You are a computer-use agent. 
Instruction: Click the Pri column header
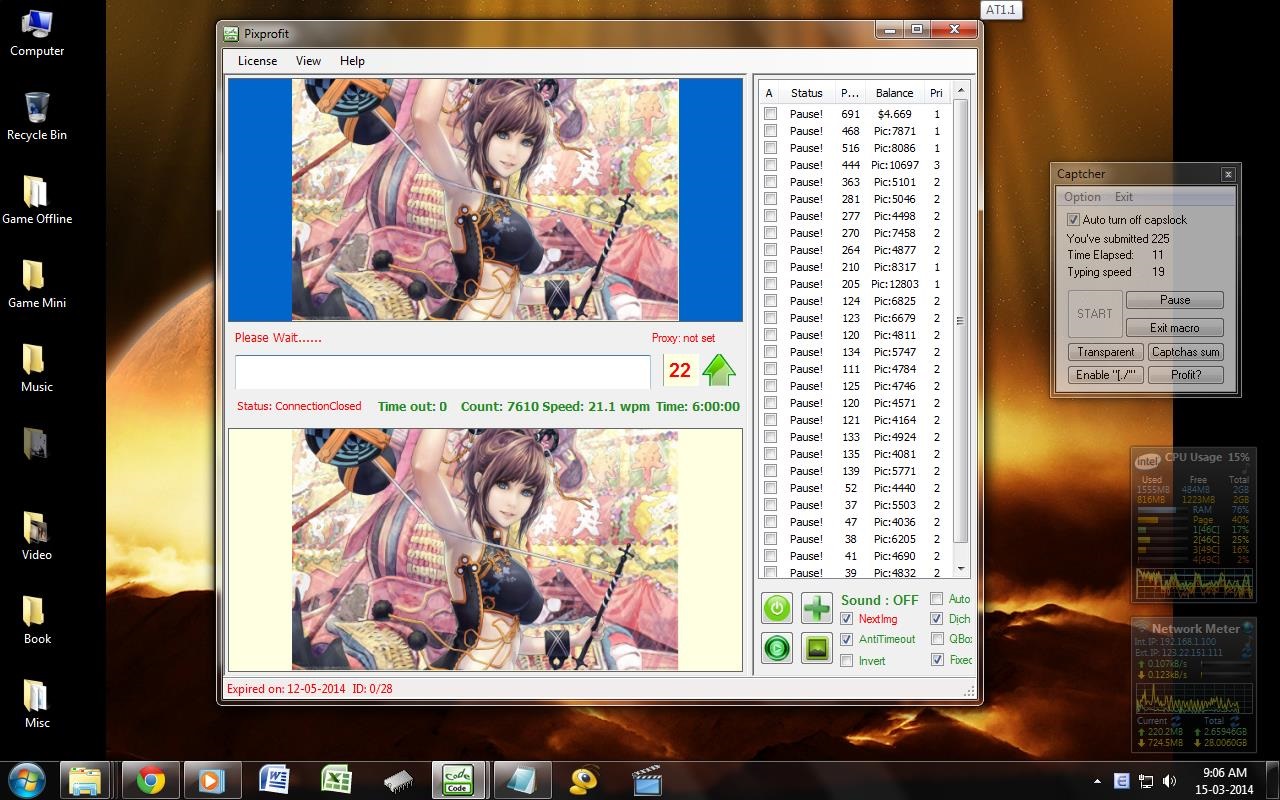(937, 93)
